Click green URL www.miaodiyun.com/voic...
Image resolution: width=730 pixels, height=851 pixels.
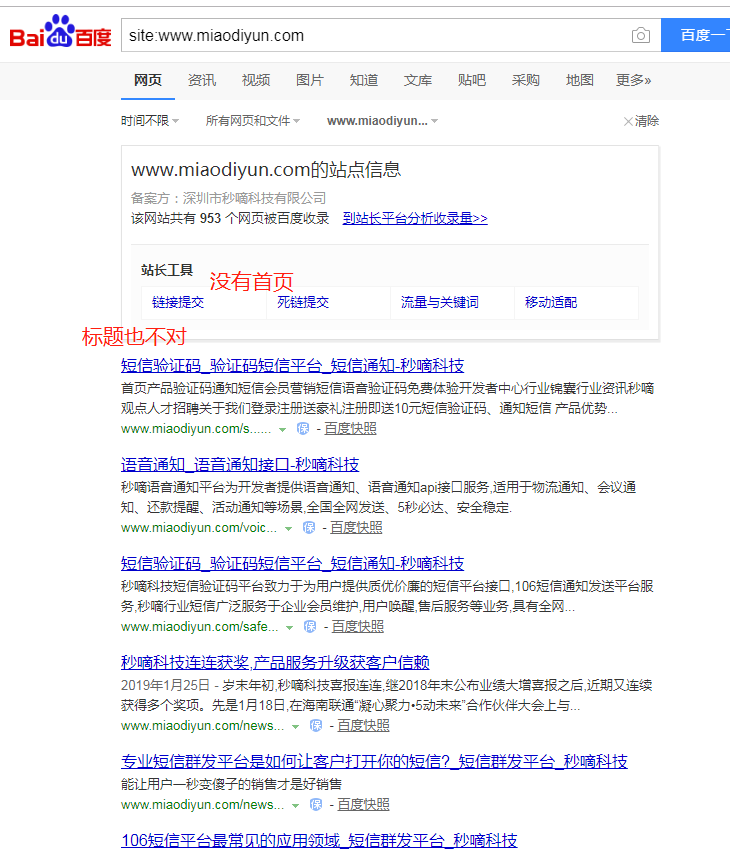199,528
